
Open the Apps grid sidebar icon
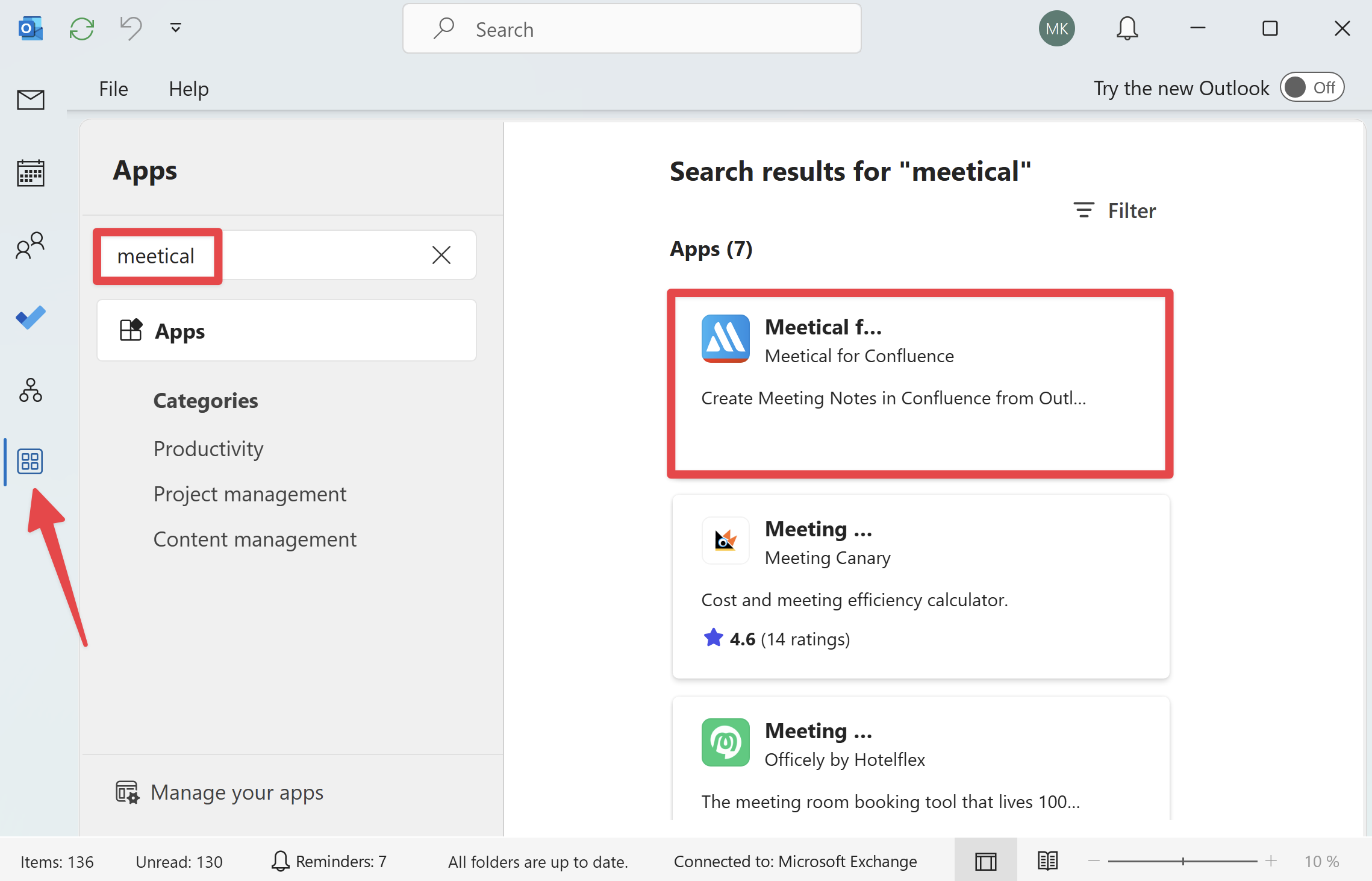point(30,462)
